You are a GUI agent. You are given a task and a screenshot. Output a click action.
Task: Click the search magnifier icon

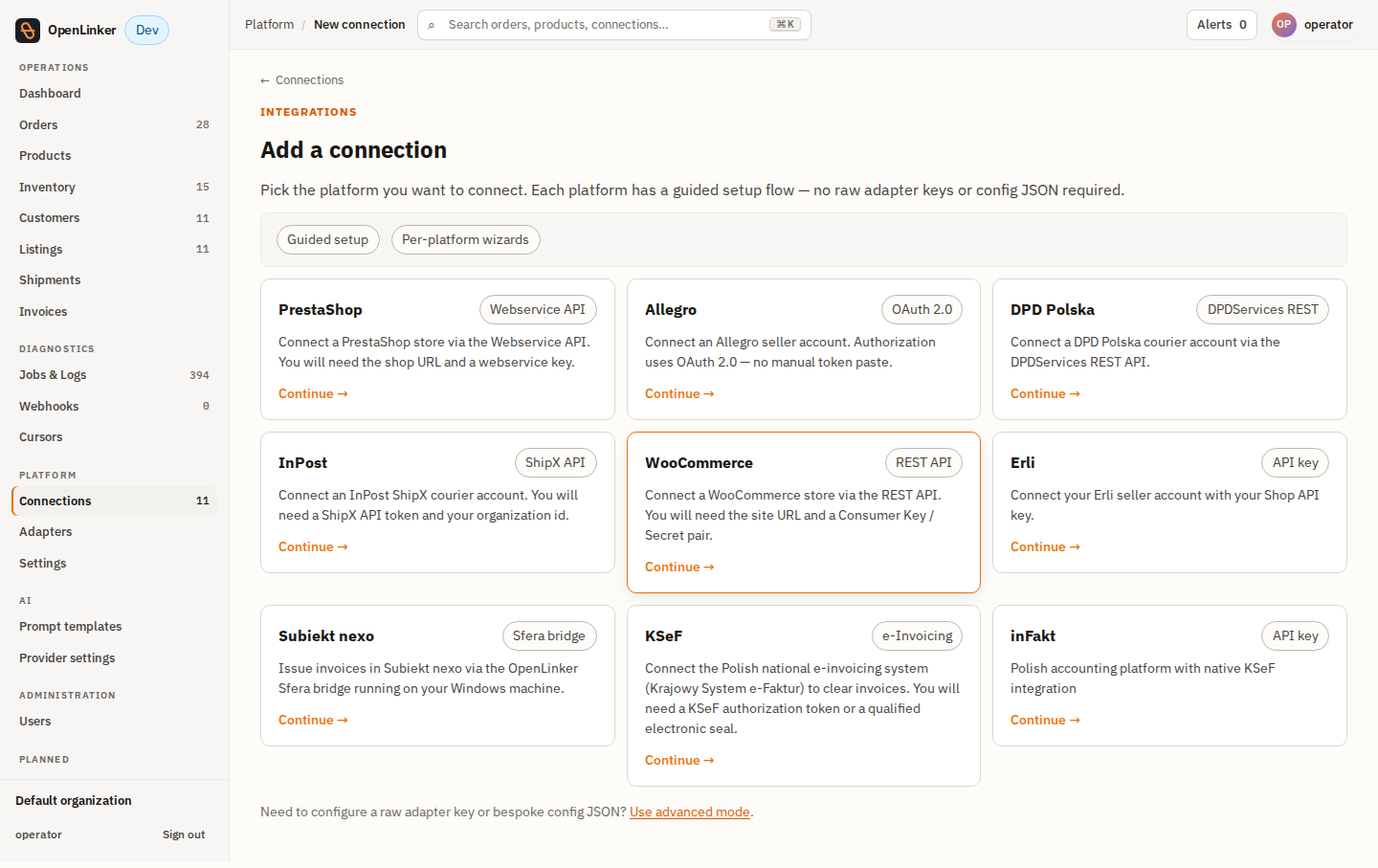click(432, 25)
